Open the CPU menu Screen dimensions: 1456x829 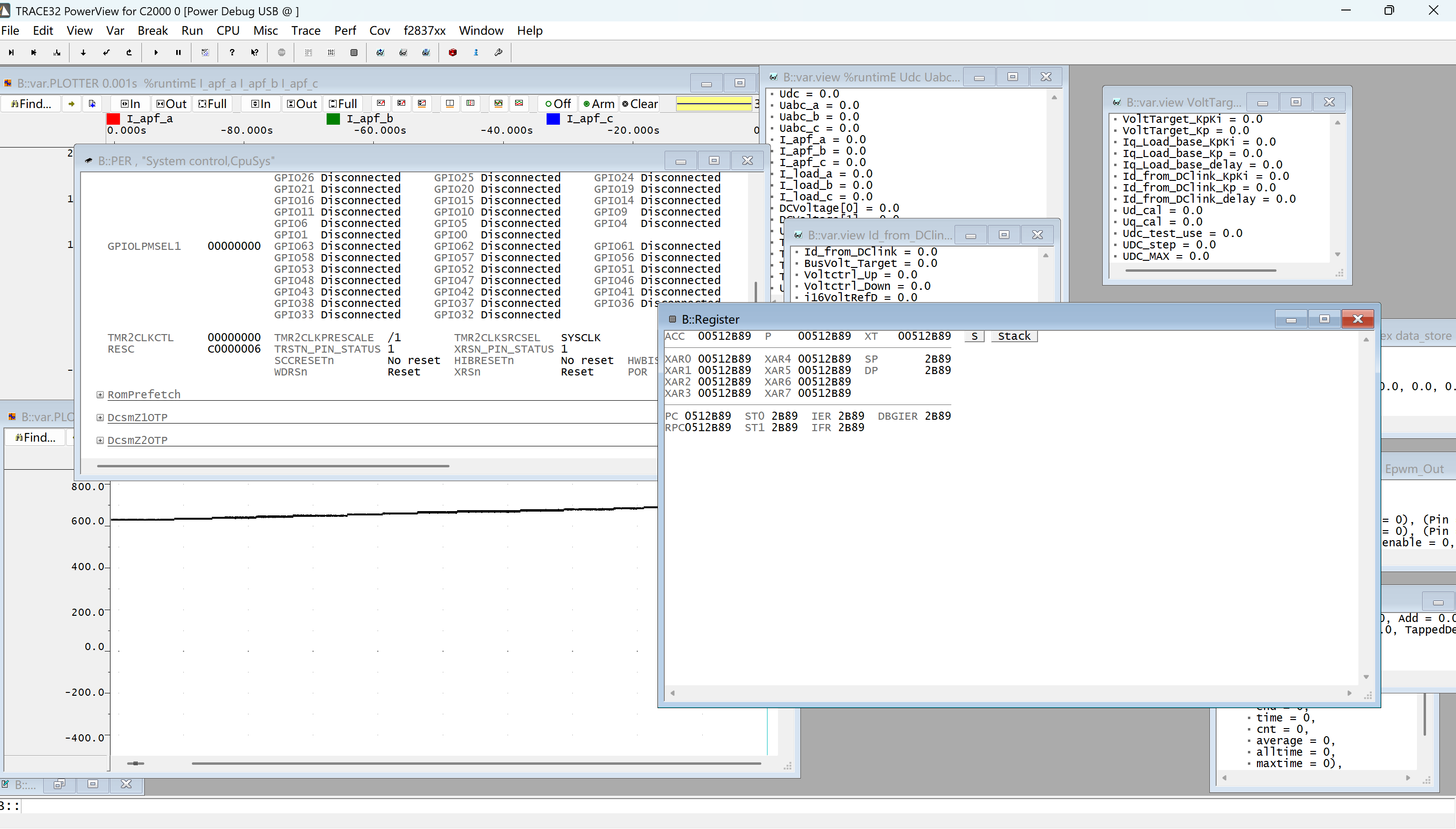[228, 31]
